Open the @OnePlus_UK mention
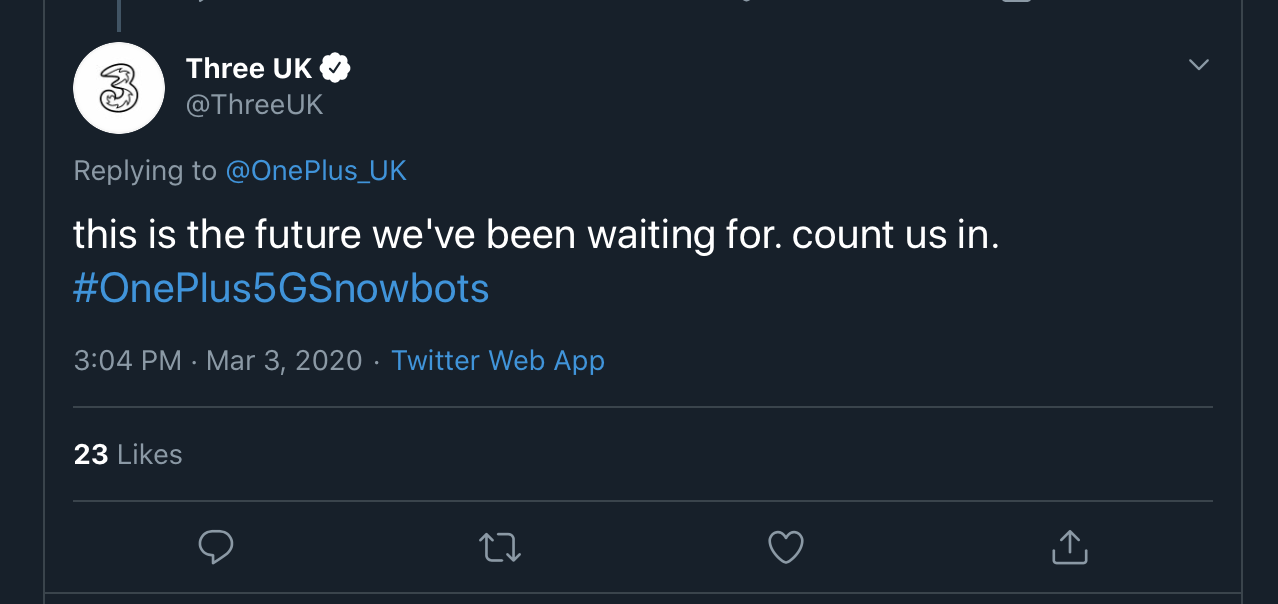This screenshot has width=1278, height=604. (316, 171)
